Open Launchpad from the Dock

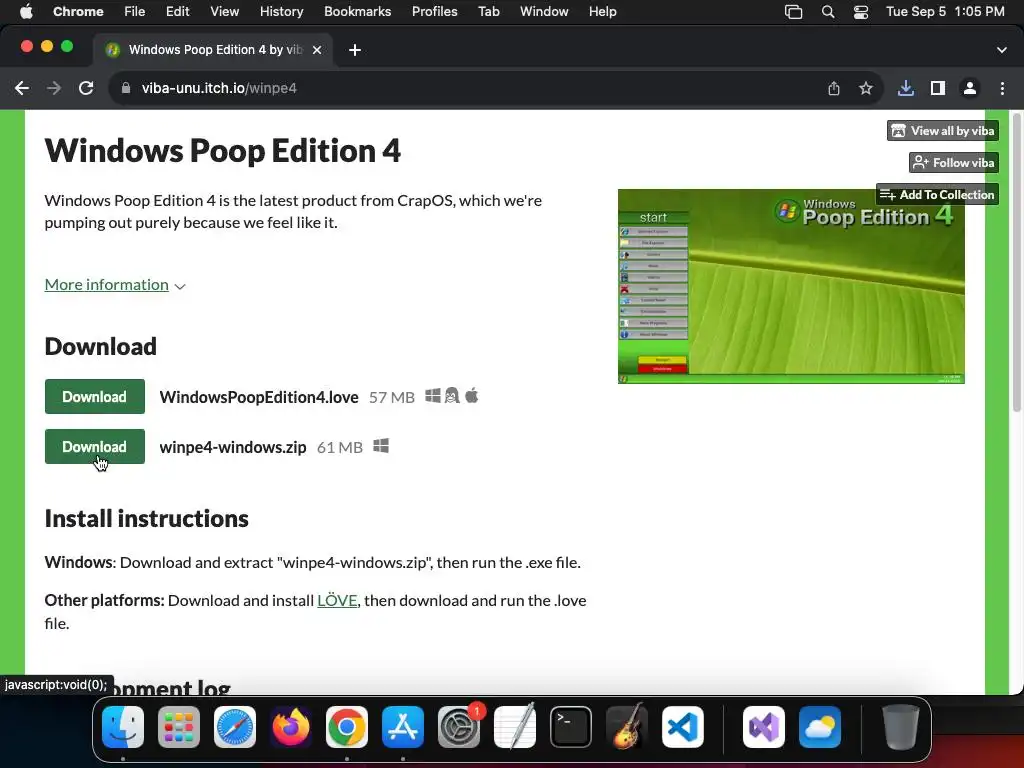(179, 727)
